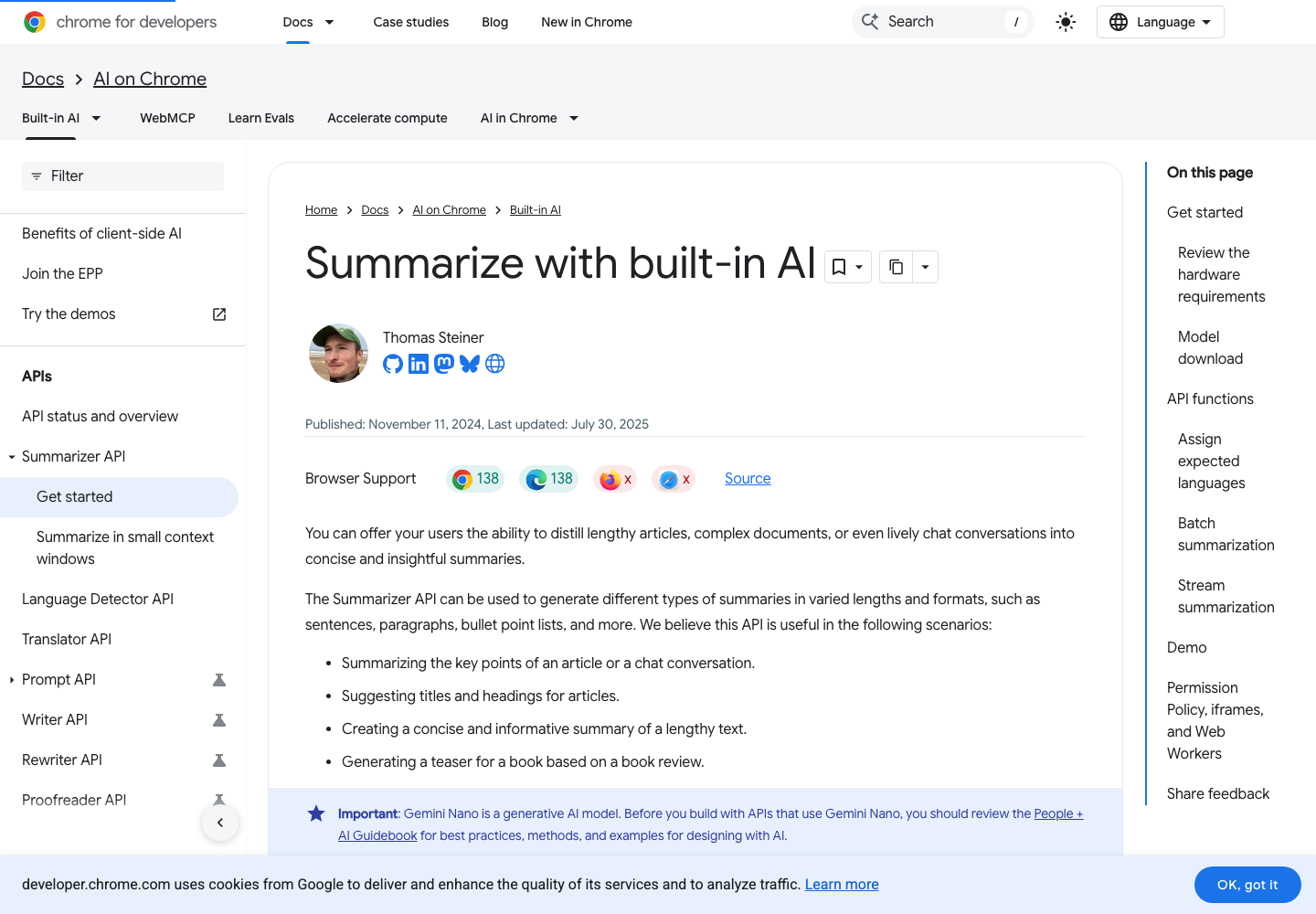
Task: Click the Search input field
Action: pyautogui.click(x=942, y=22)
